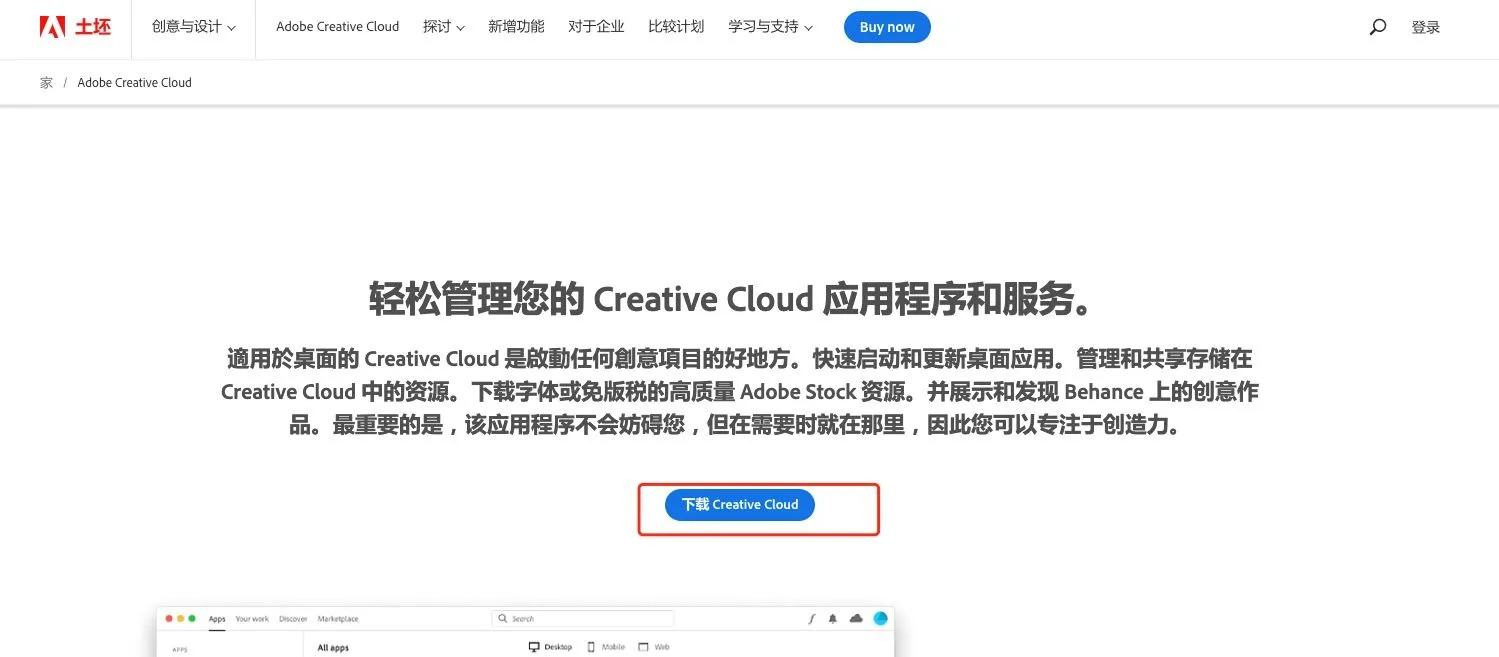The image size is (1499, 657).
Task: Click the Adobe logo icon
Action: tap(52, 27)
